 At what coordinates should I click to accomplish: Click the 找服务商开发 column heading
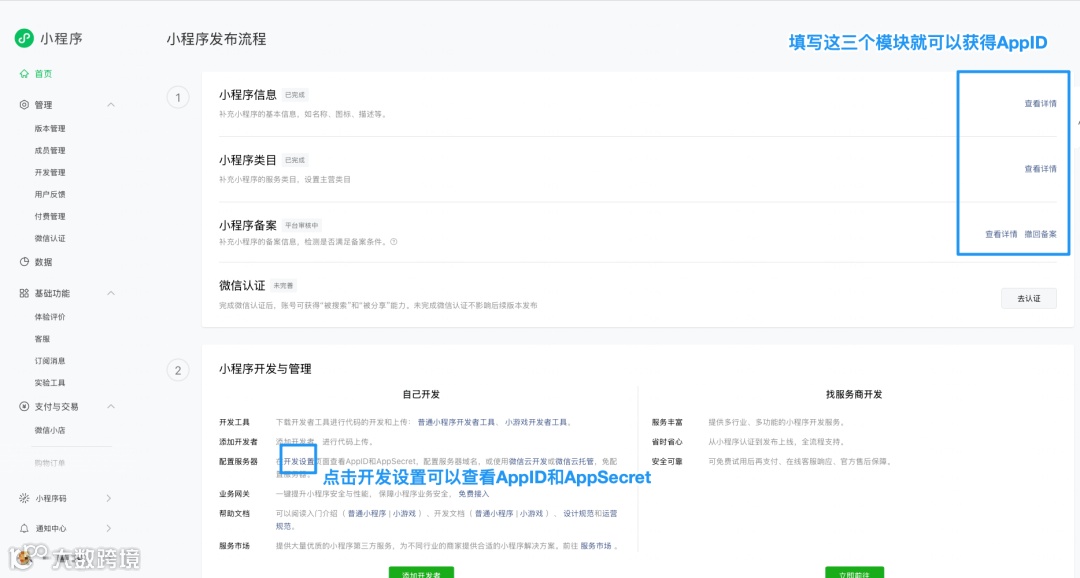854,395
